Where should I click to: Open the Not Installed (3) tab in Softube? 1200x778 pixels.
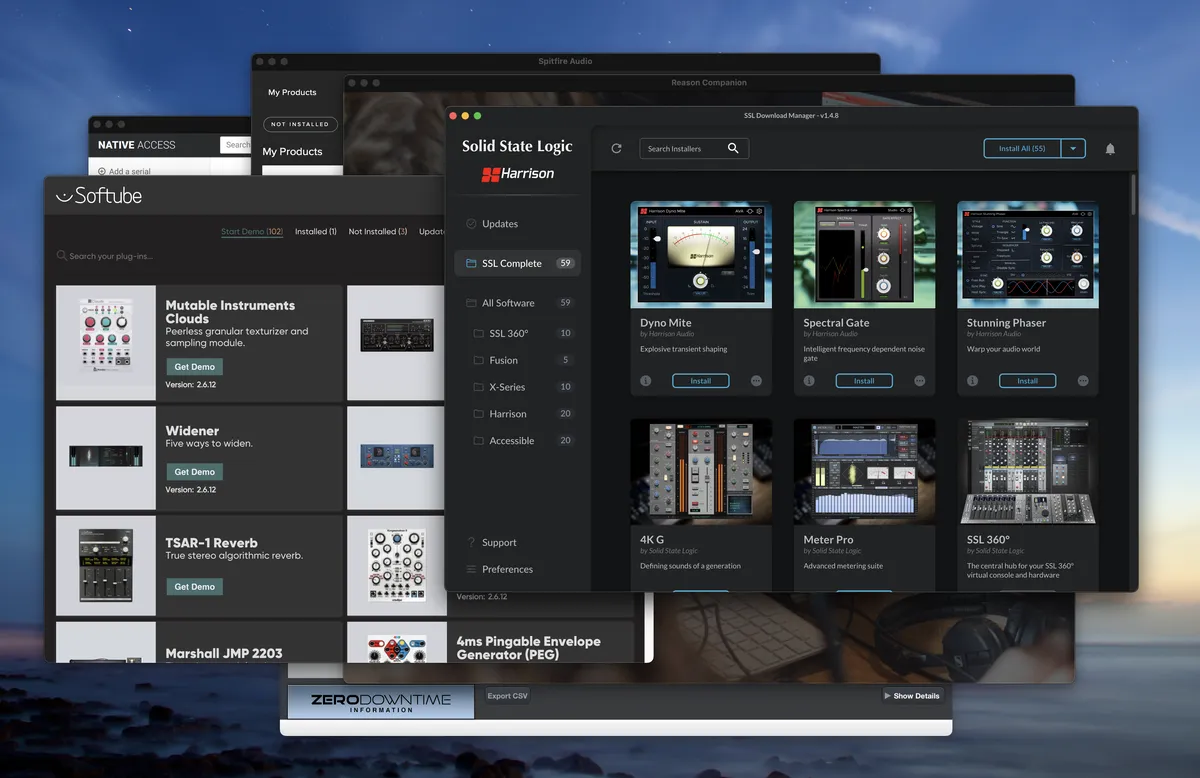pyautogui.click(x=377, y=231)
